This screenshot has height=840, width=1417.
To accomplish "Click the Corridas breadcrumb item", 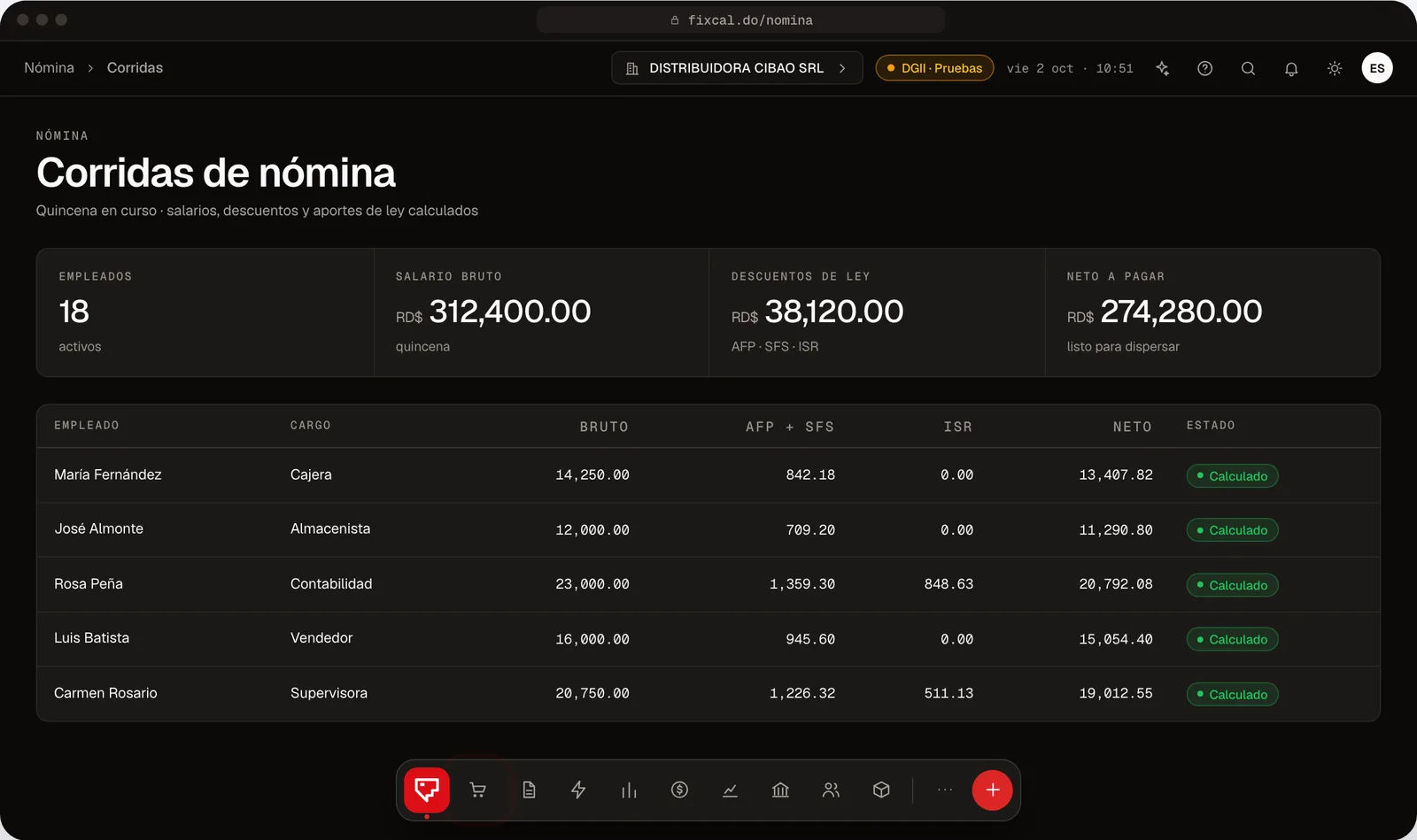I will pyautogui.click(x=135, y=68).
